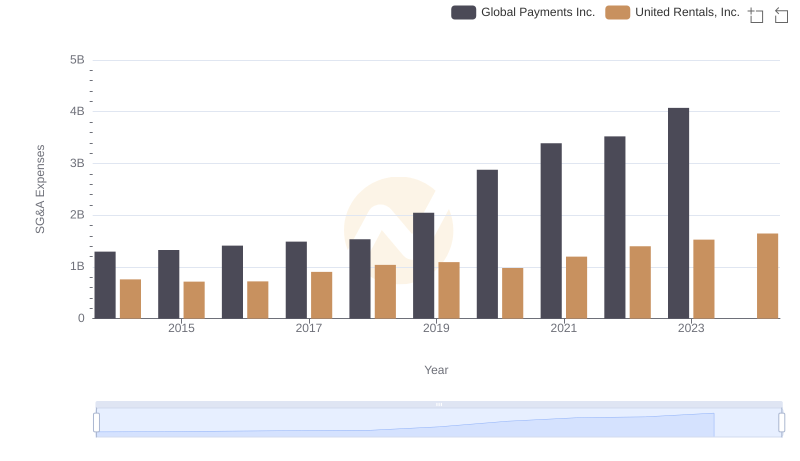This screenshot has height=461, width=800.
Task: Select Global Payments 2022 bar
Action: coord(615,227)
